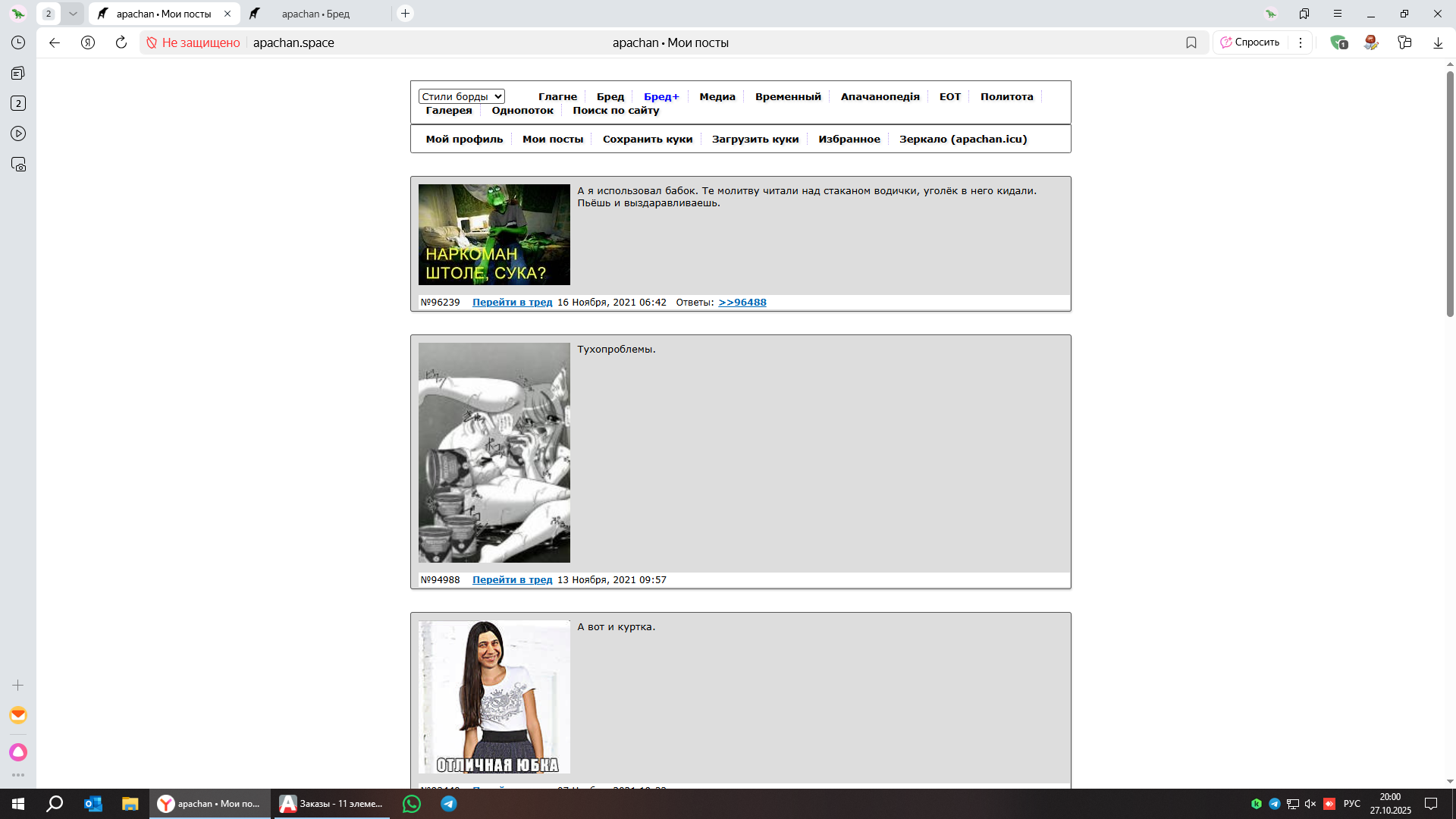Open the screenshot tool sidebar icon
1456x819 pixels.
click(18, 165)
